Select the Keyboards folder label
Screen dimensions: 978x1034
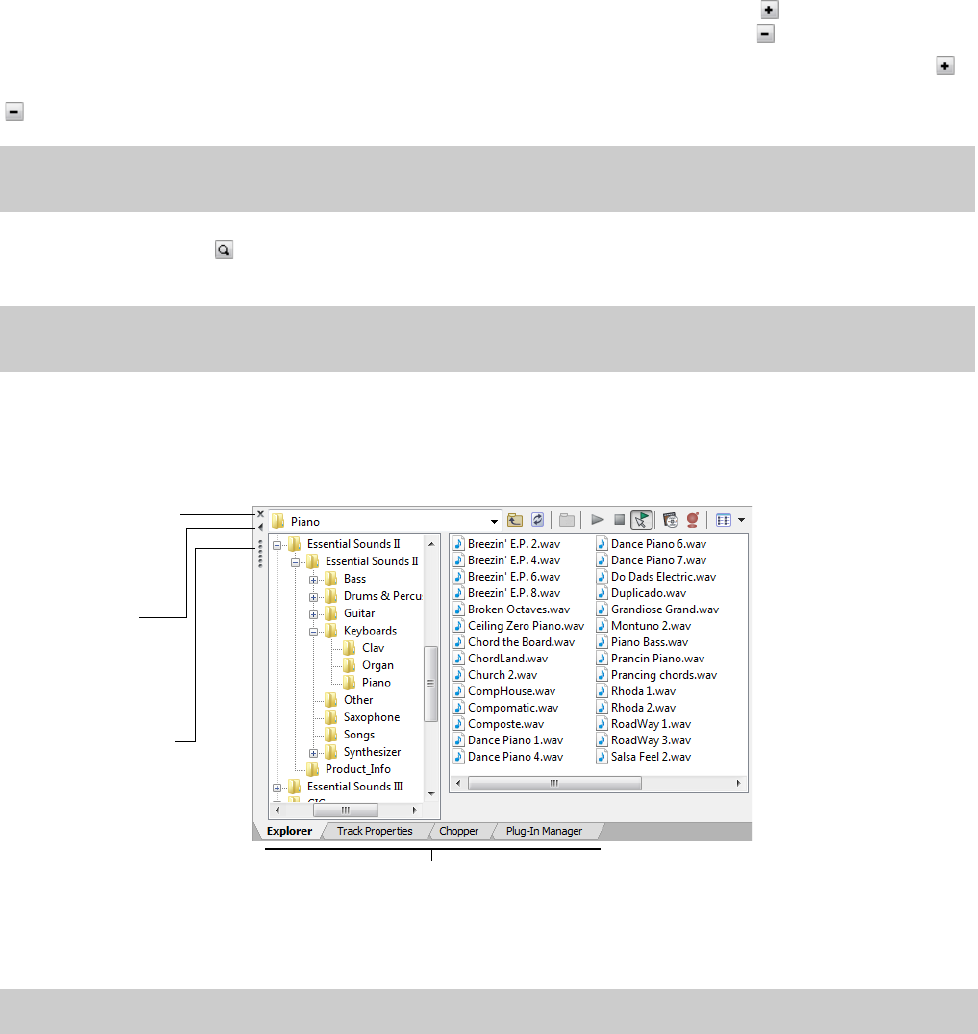[371, 630]
